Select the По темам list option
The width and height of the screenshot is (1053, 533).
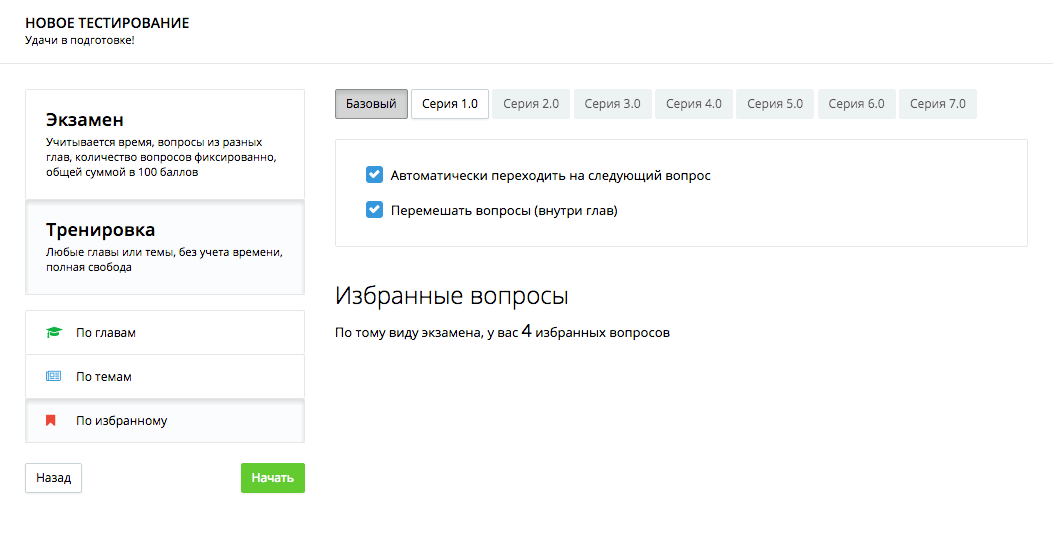pyautogui.click(x=165, y=377)
